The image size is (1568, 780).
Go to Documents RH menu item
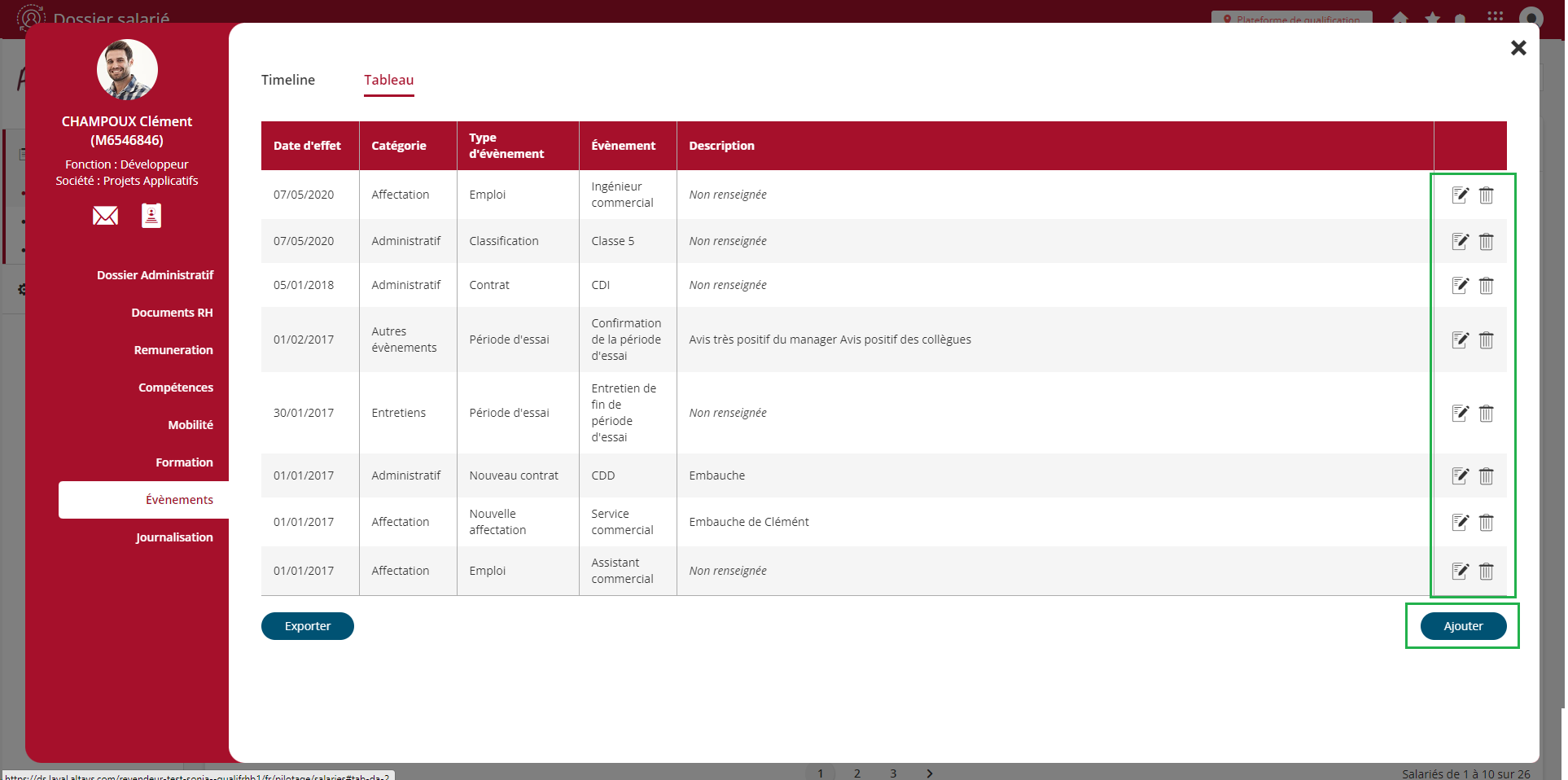(x=172, y=313)
